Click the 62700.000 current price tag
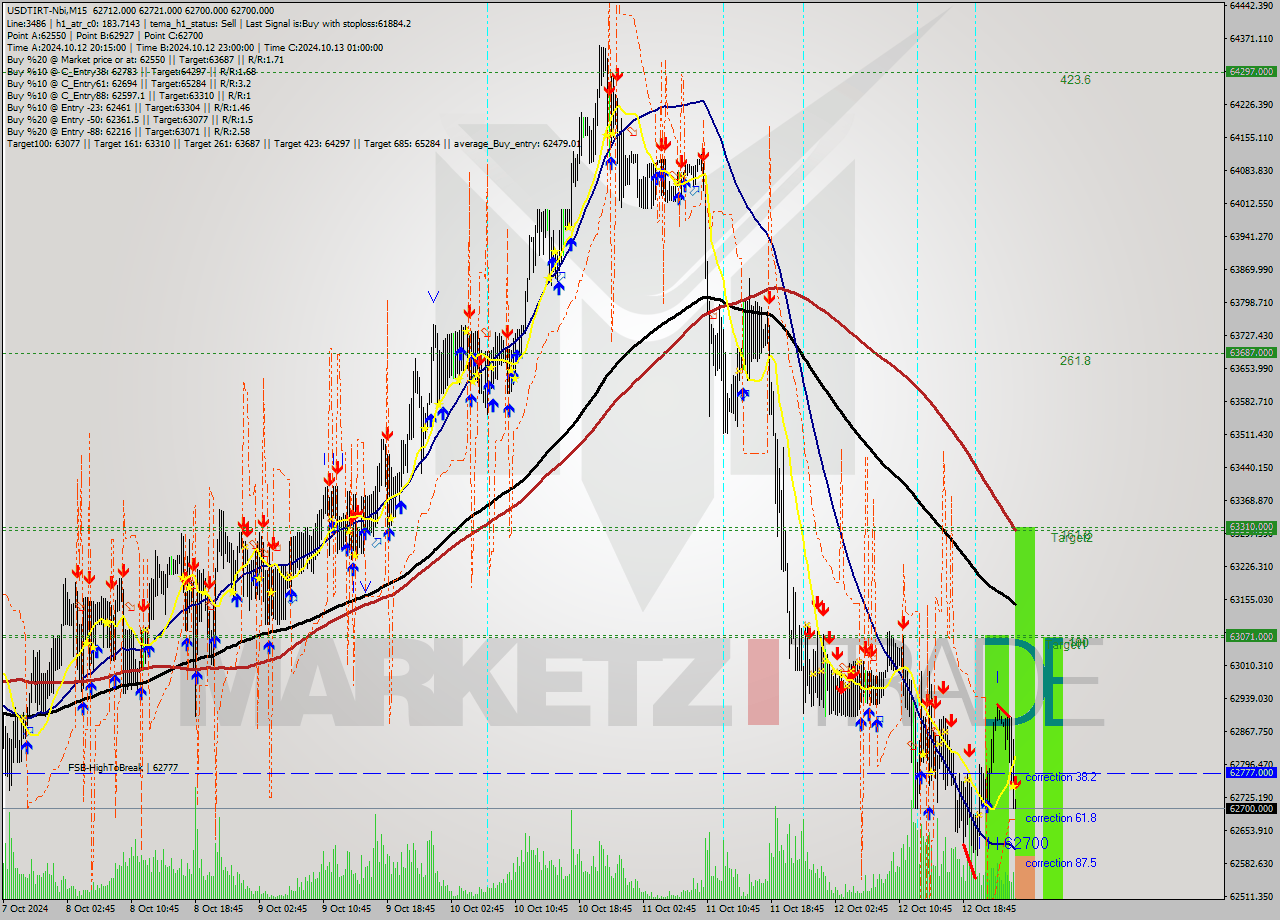This screenshot has width=1280, height=920. click(x=1250, y=808)
